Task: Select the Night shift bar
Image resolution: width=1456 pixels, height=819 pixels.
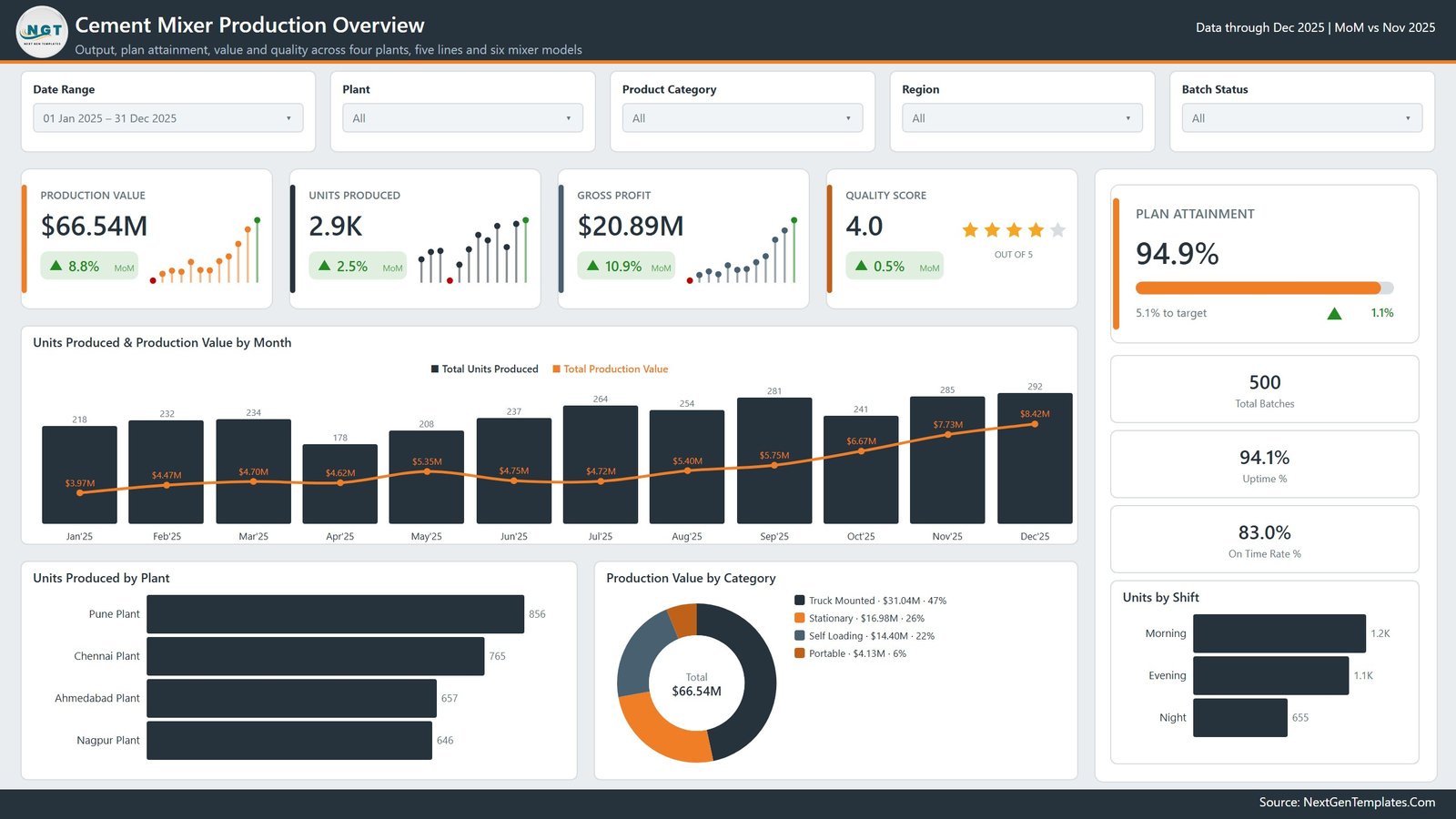Action: [x=1240, y=718]
